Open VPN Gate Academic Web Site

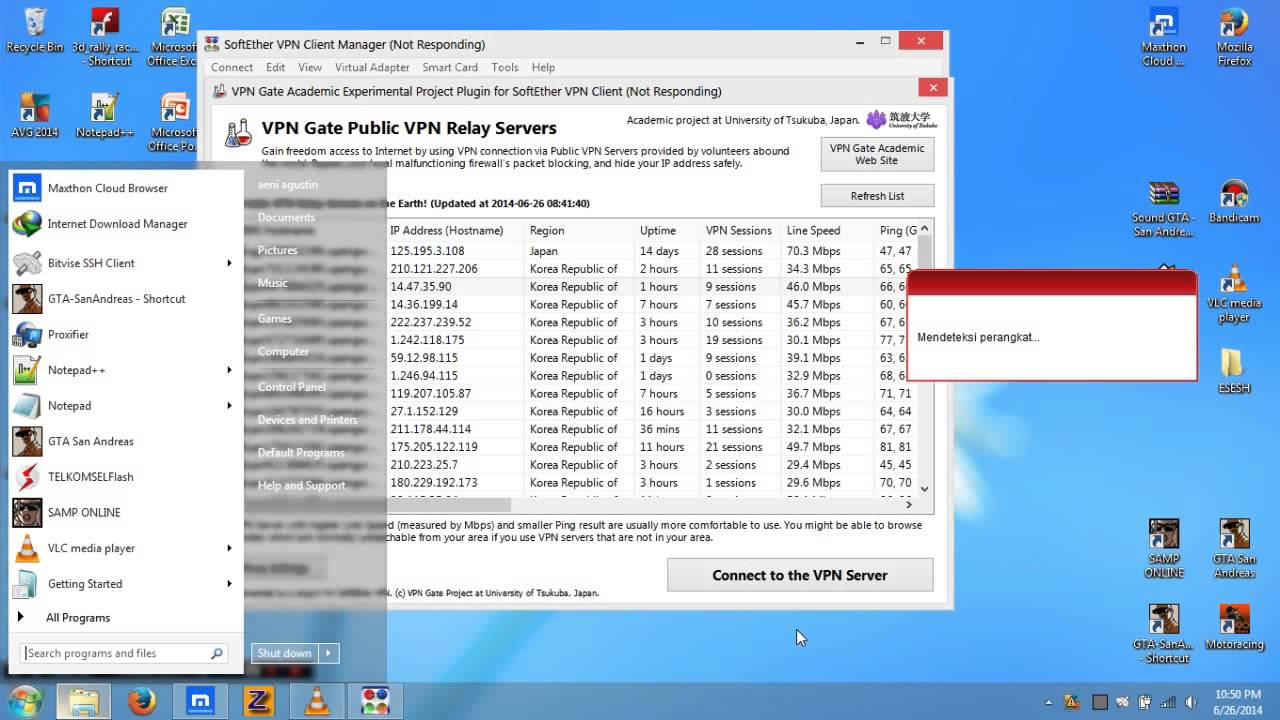(877, 154)
